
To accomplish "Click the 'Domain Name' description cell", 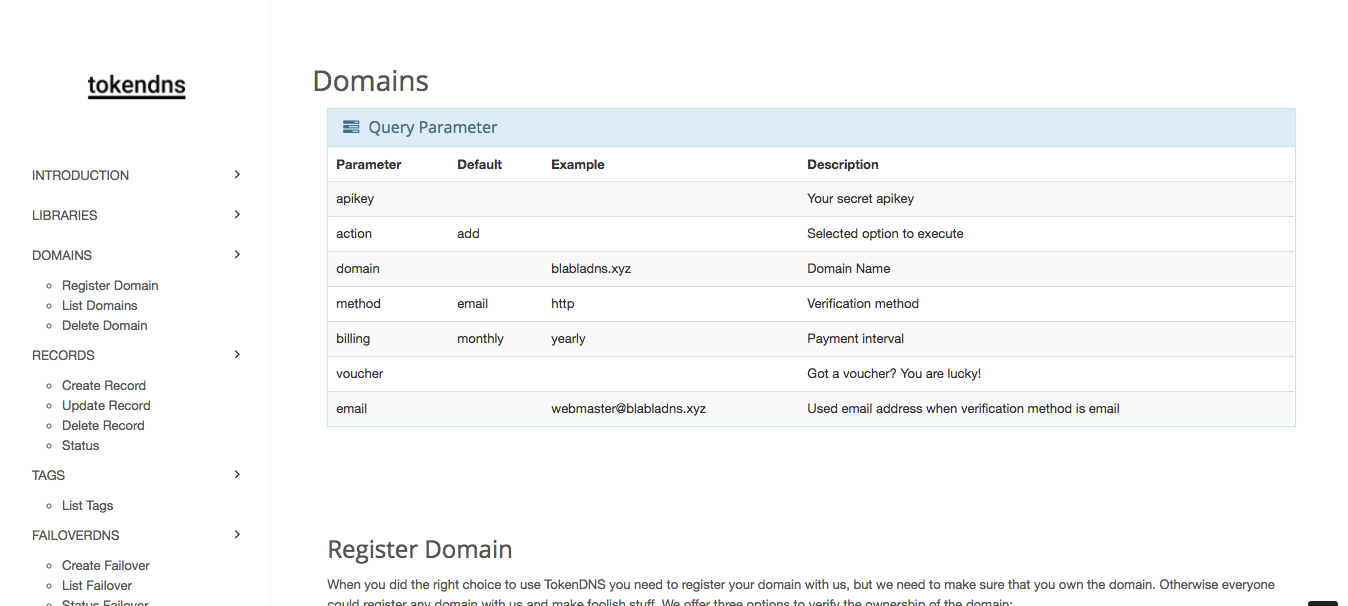I will (x=848, y=268).
